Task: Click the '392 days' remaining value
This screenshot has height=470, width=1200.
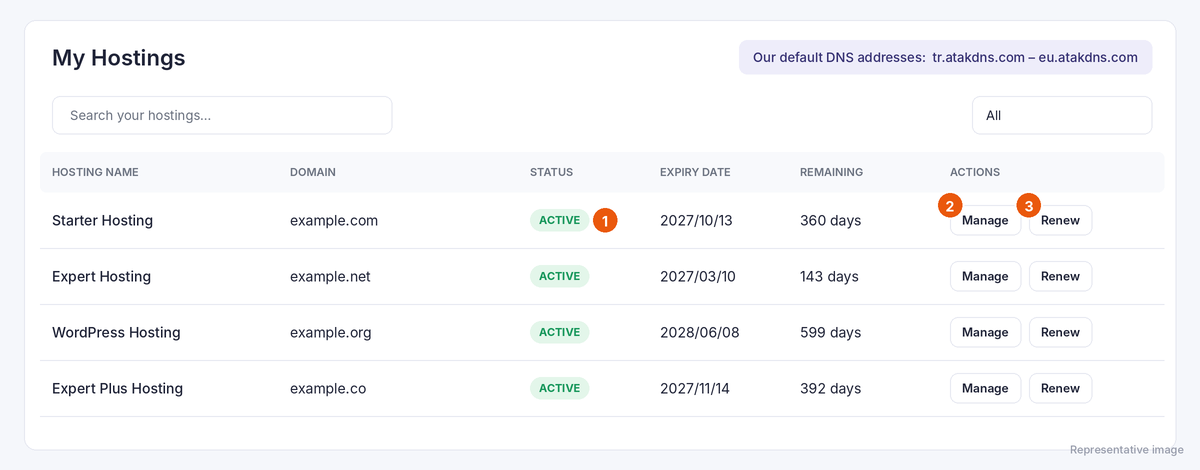Action: coord(830,388)
